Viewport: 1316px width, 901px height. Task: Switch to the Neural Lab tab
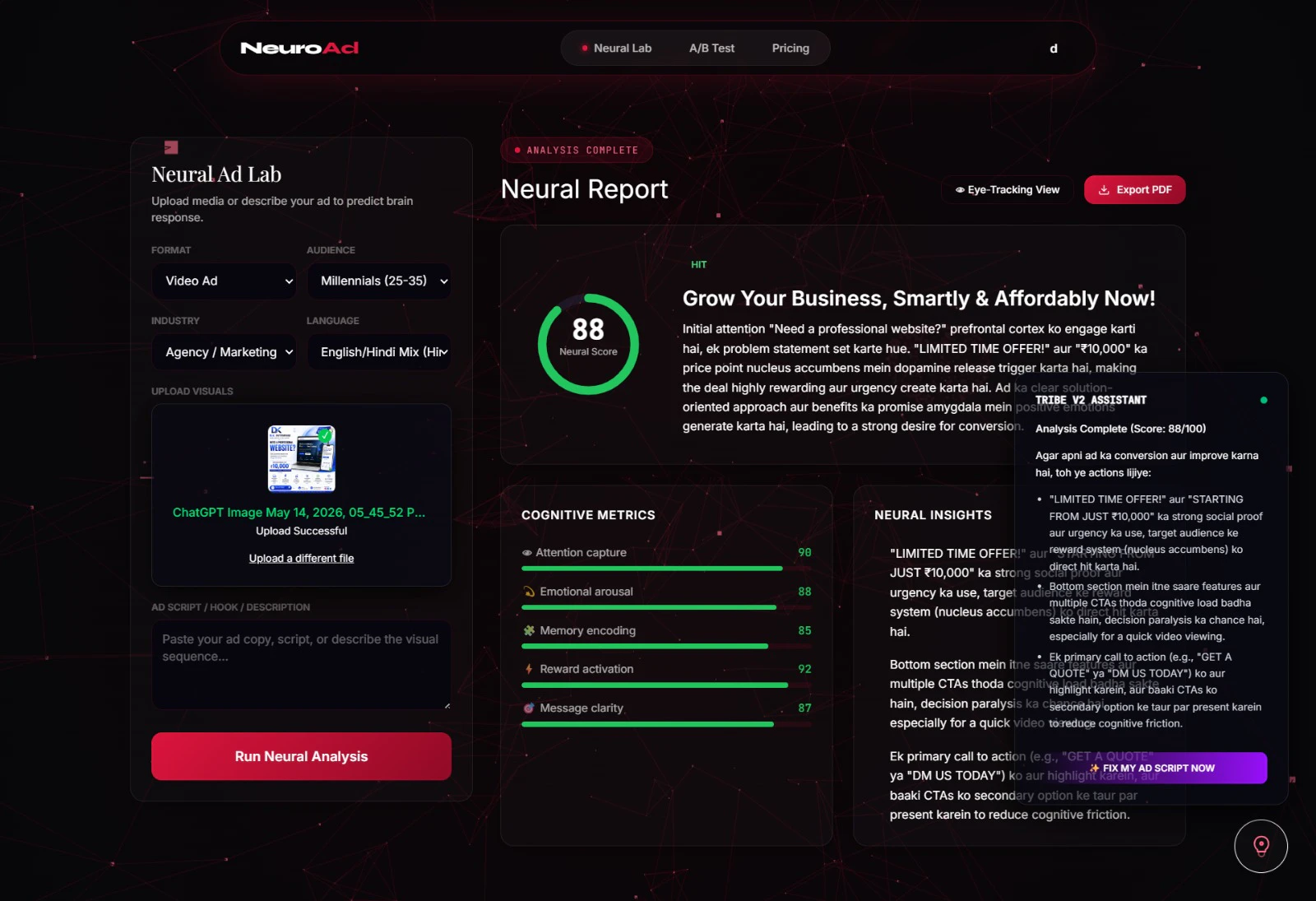pos(616,49)
